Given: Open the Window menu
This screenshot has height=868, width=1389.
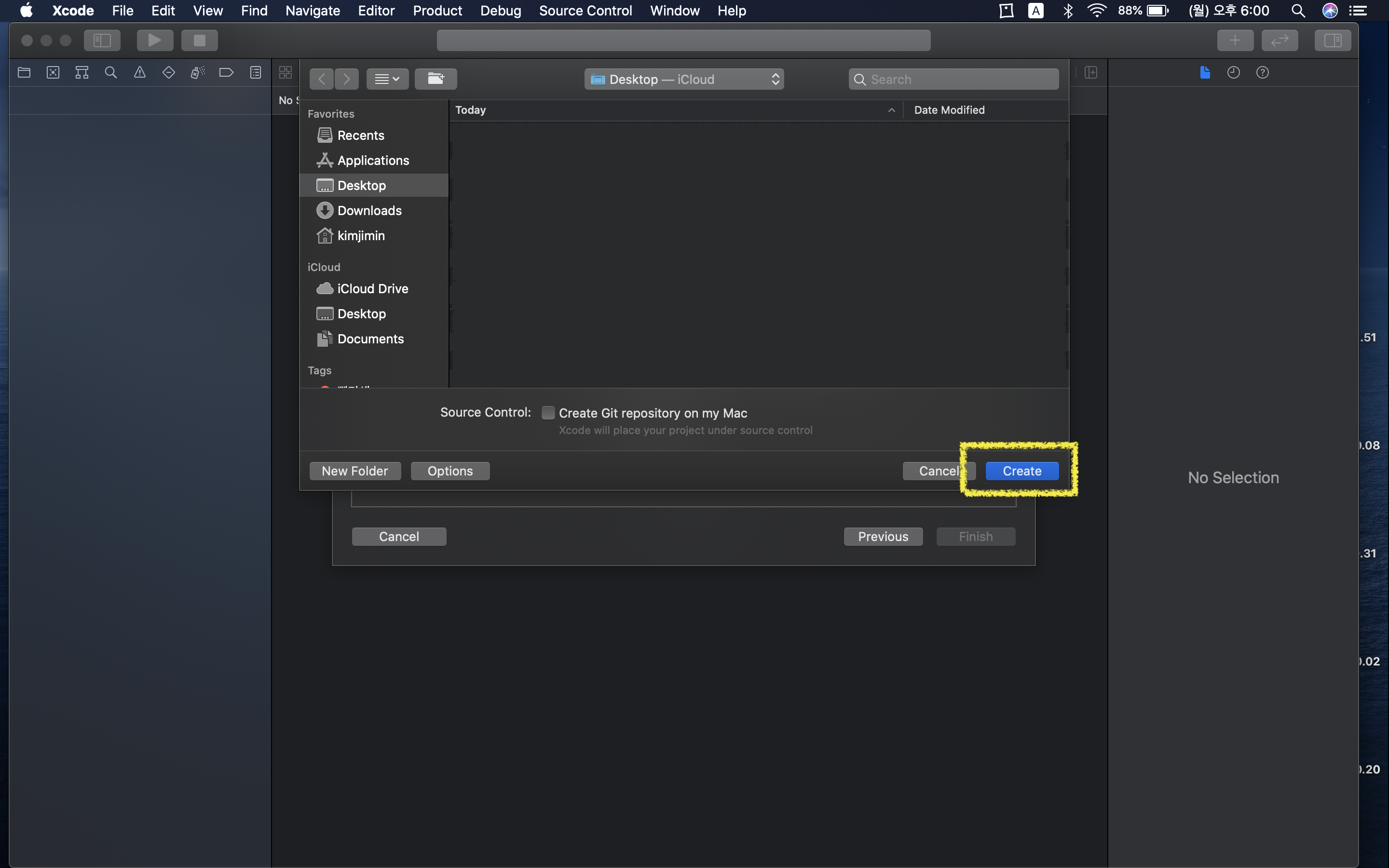Looking at the screenshot, I should pyautogui.click(x=674, y=10).
